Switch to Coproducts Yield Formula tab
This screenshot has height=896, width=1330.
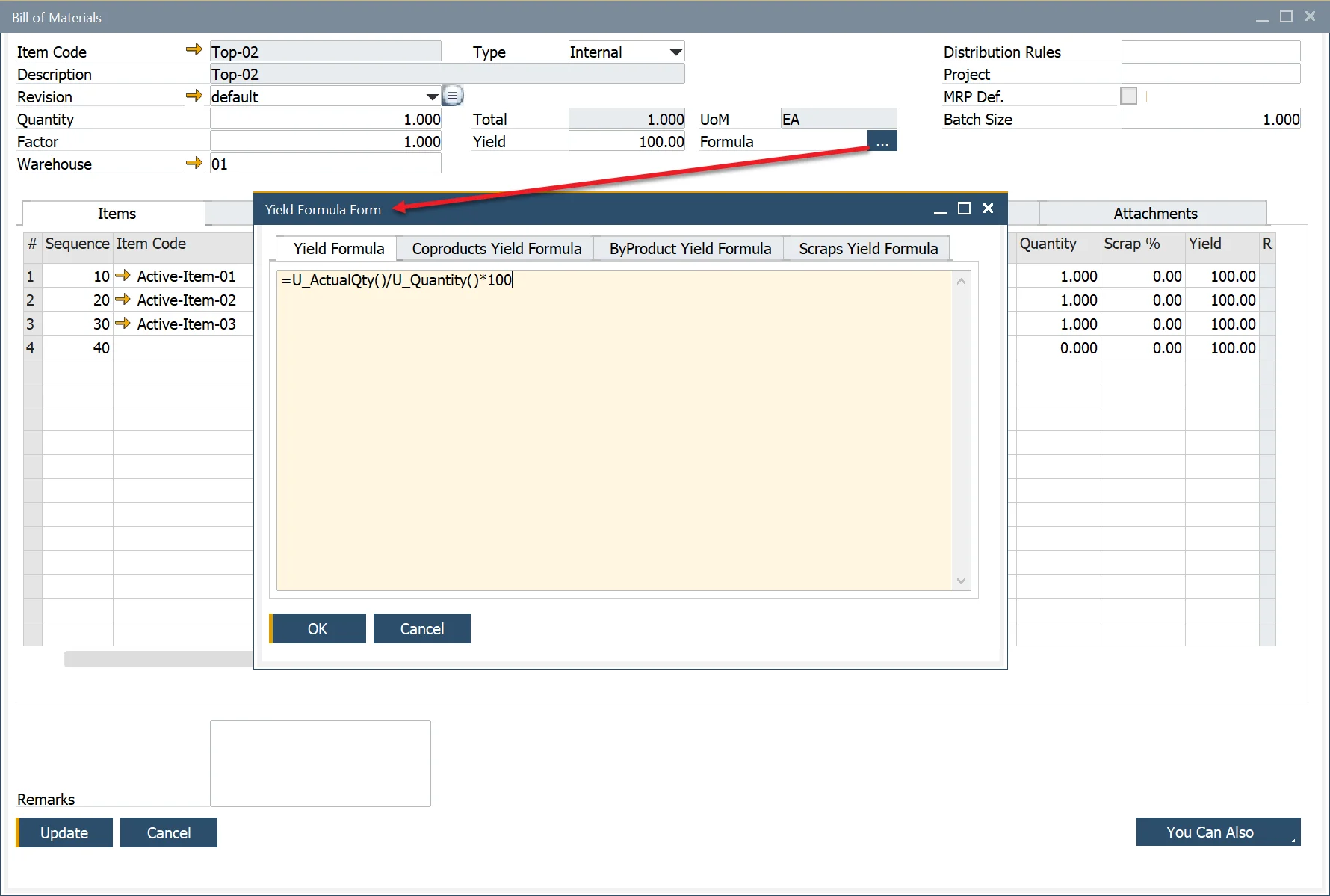click(x=496, y=249)
